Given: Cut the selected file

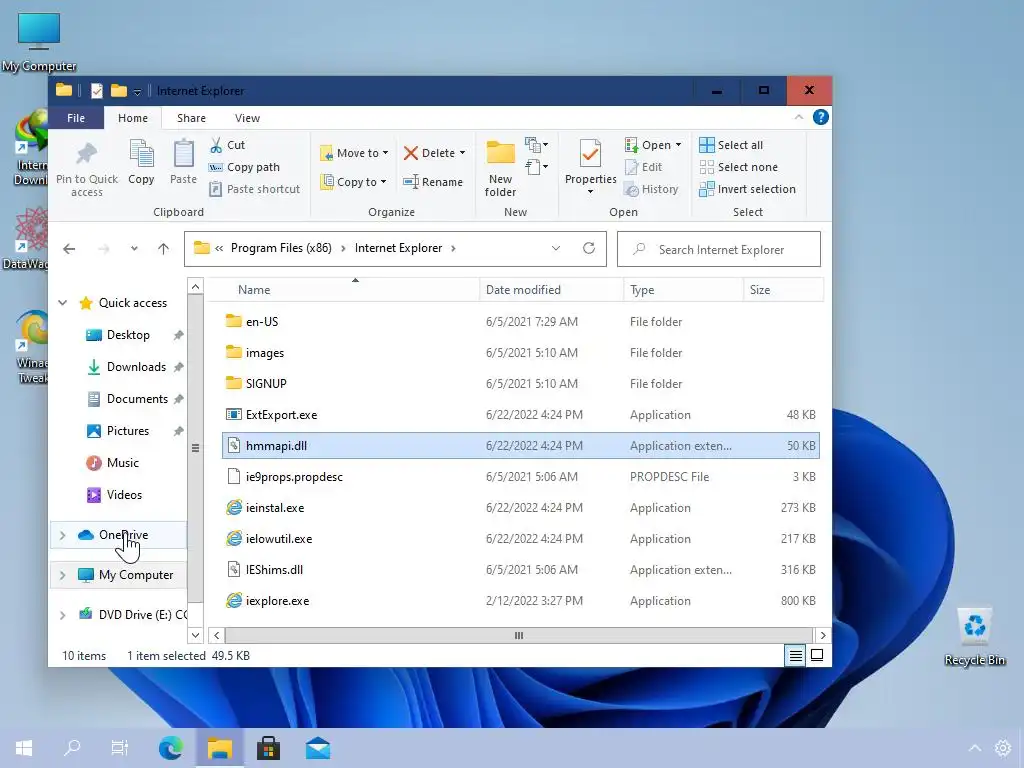Looking at the screenshot, I should pos(227,145).
